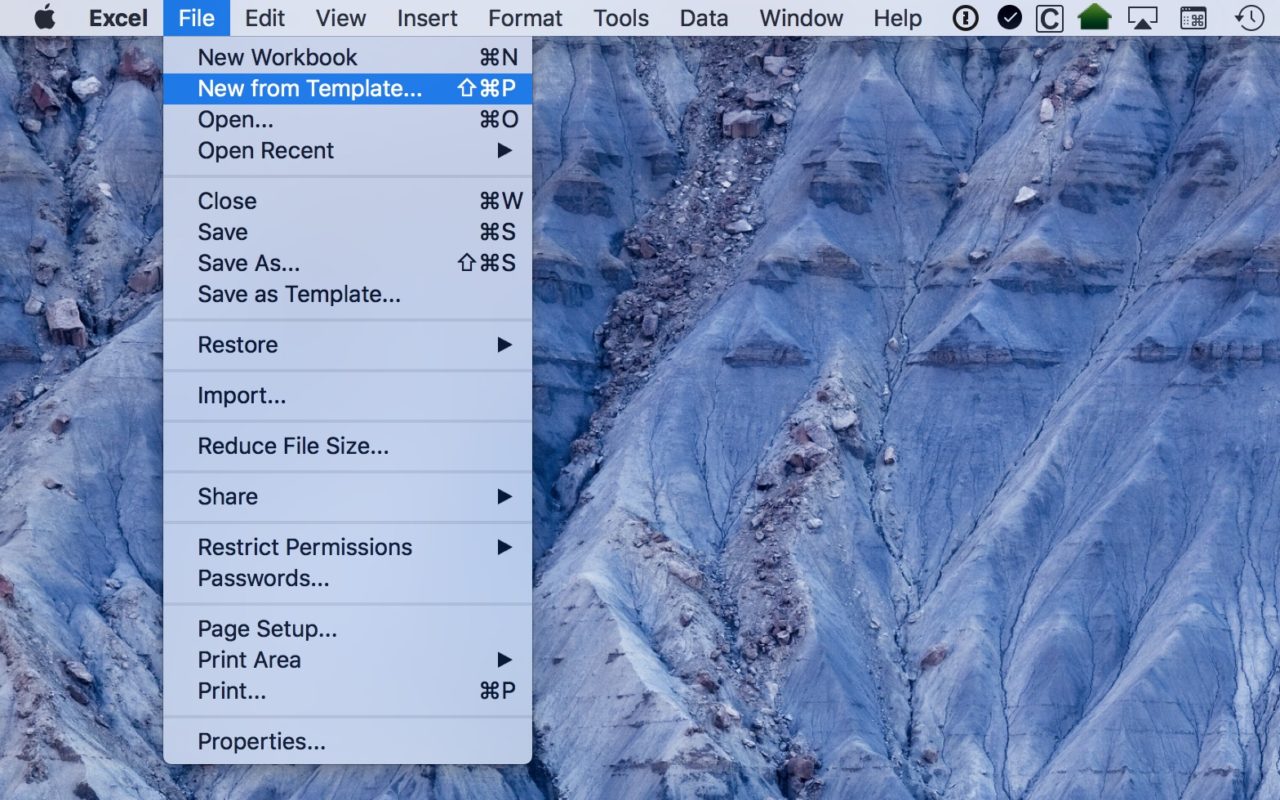Select New from Template

pos(348,88)
